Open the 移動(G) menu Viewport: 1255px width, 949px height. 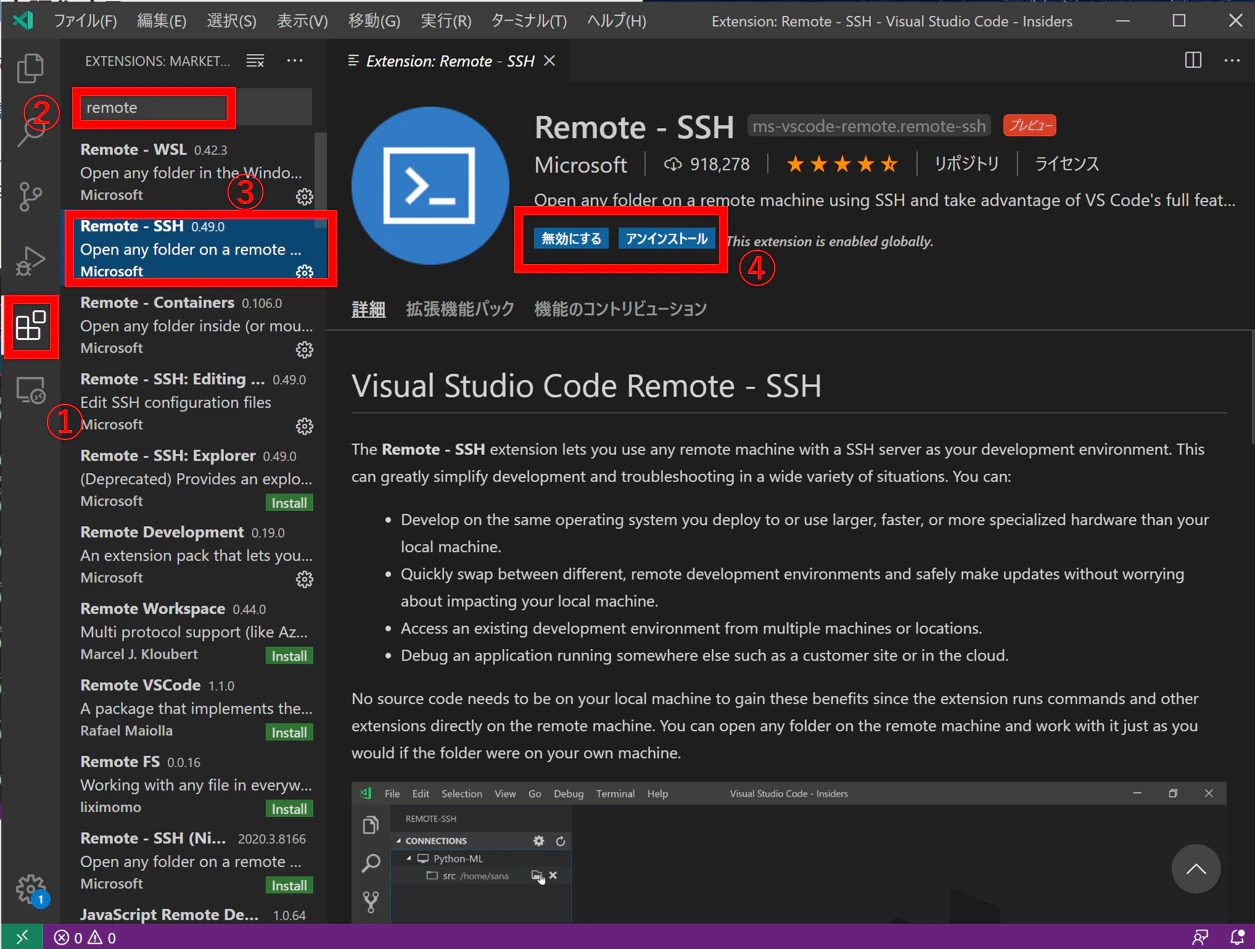pyautogui.click(x=374, y=20)
